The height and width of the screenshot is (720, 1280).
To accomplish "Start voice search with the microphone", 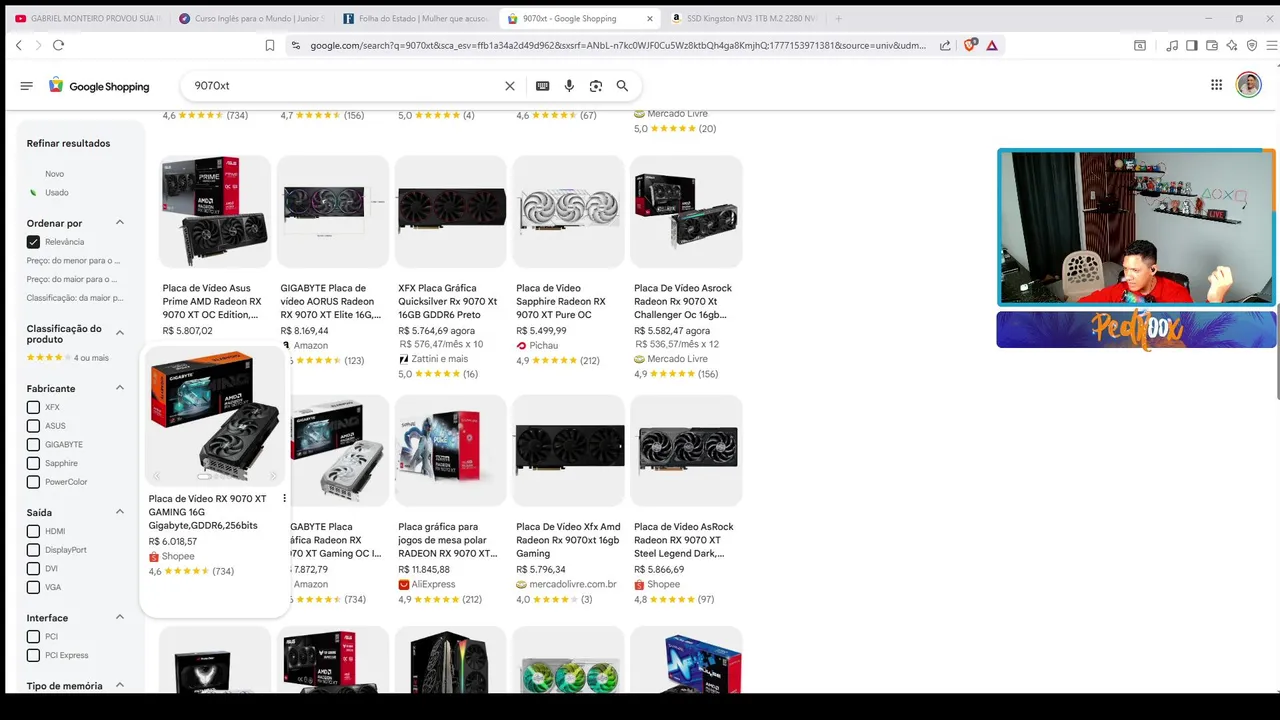I will [569, 86].
